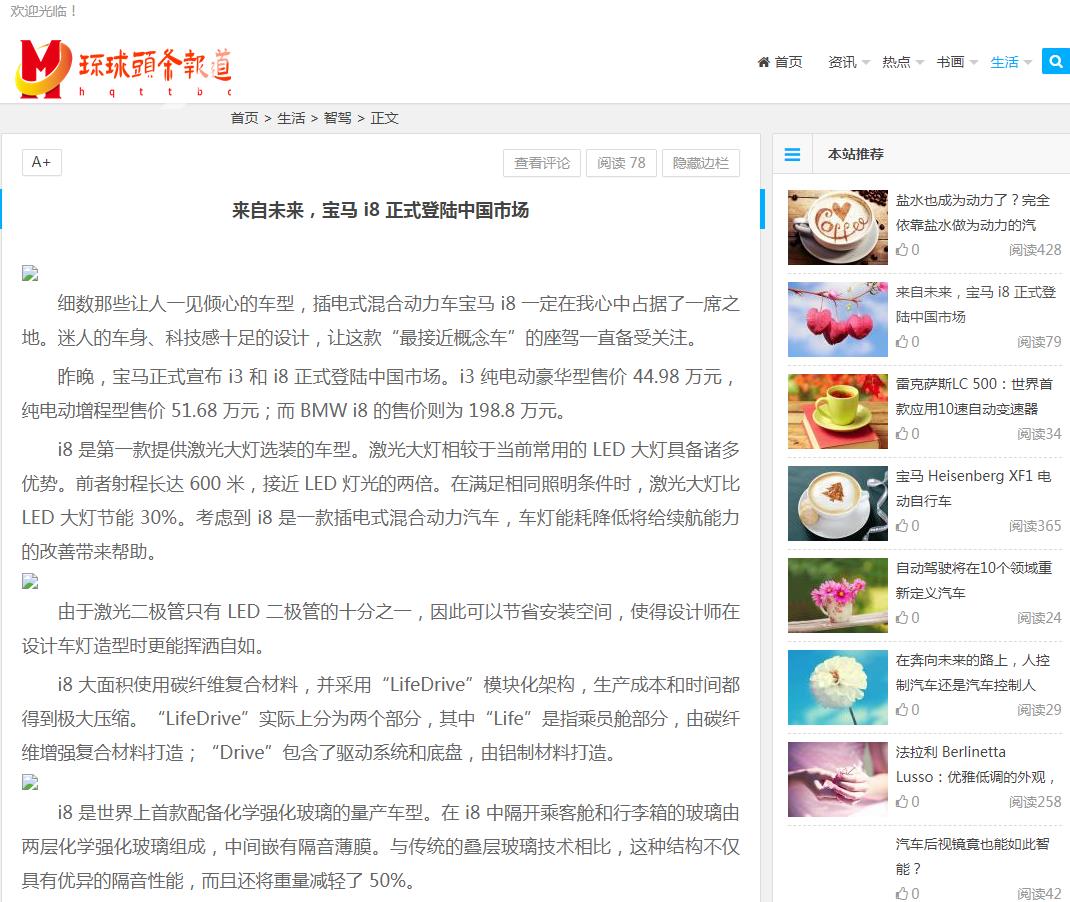Click the home icon next to 首页

click(764, 62)
